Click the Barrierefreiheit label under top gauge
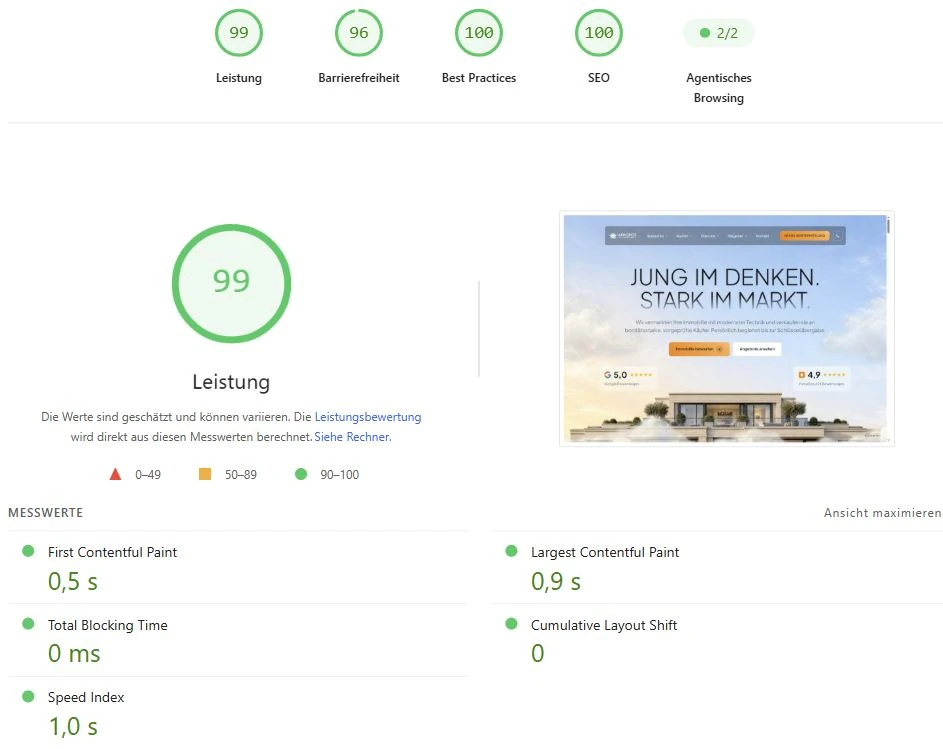 point(358,78)
